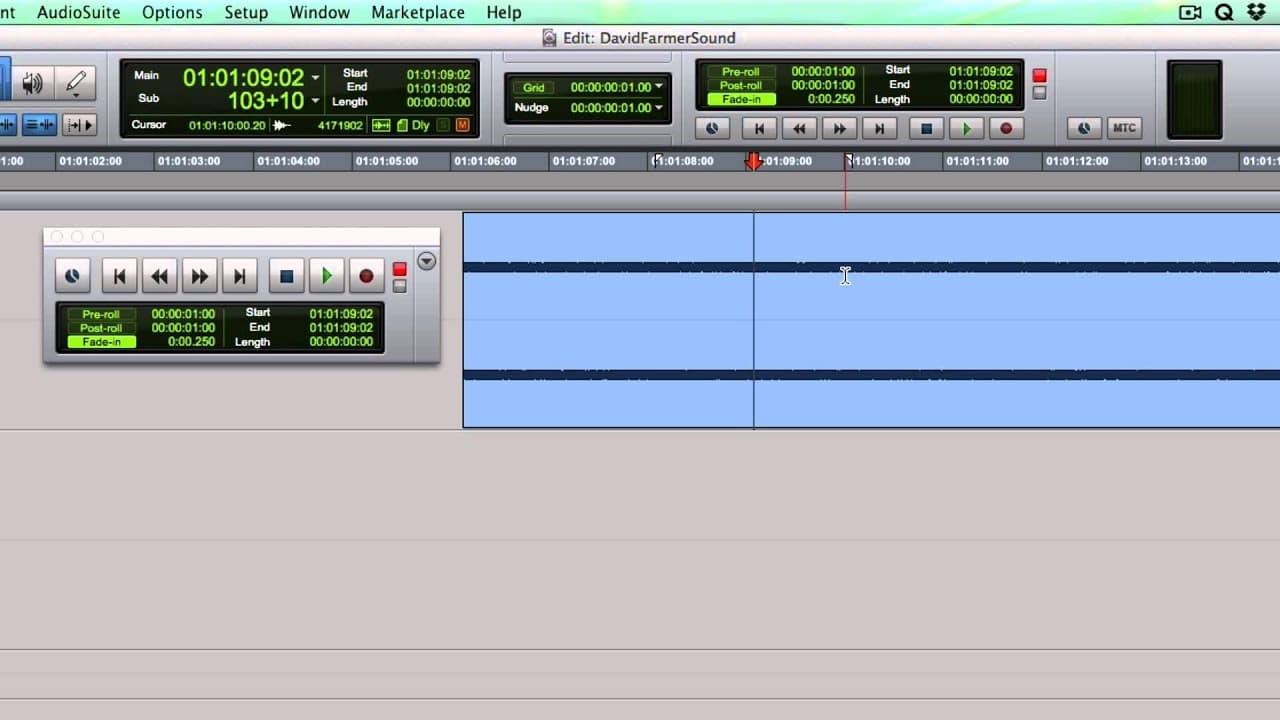The width and height of the screenshot is (1280, 720).
Task: Toggle Fade-in in the main transport
Action: [741, 99]
